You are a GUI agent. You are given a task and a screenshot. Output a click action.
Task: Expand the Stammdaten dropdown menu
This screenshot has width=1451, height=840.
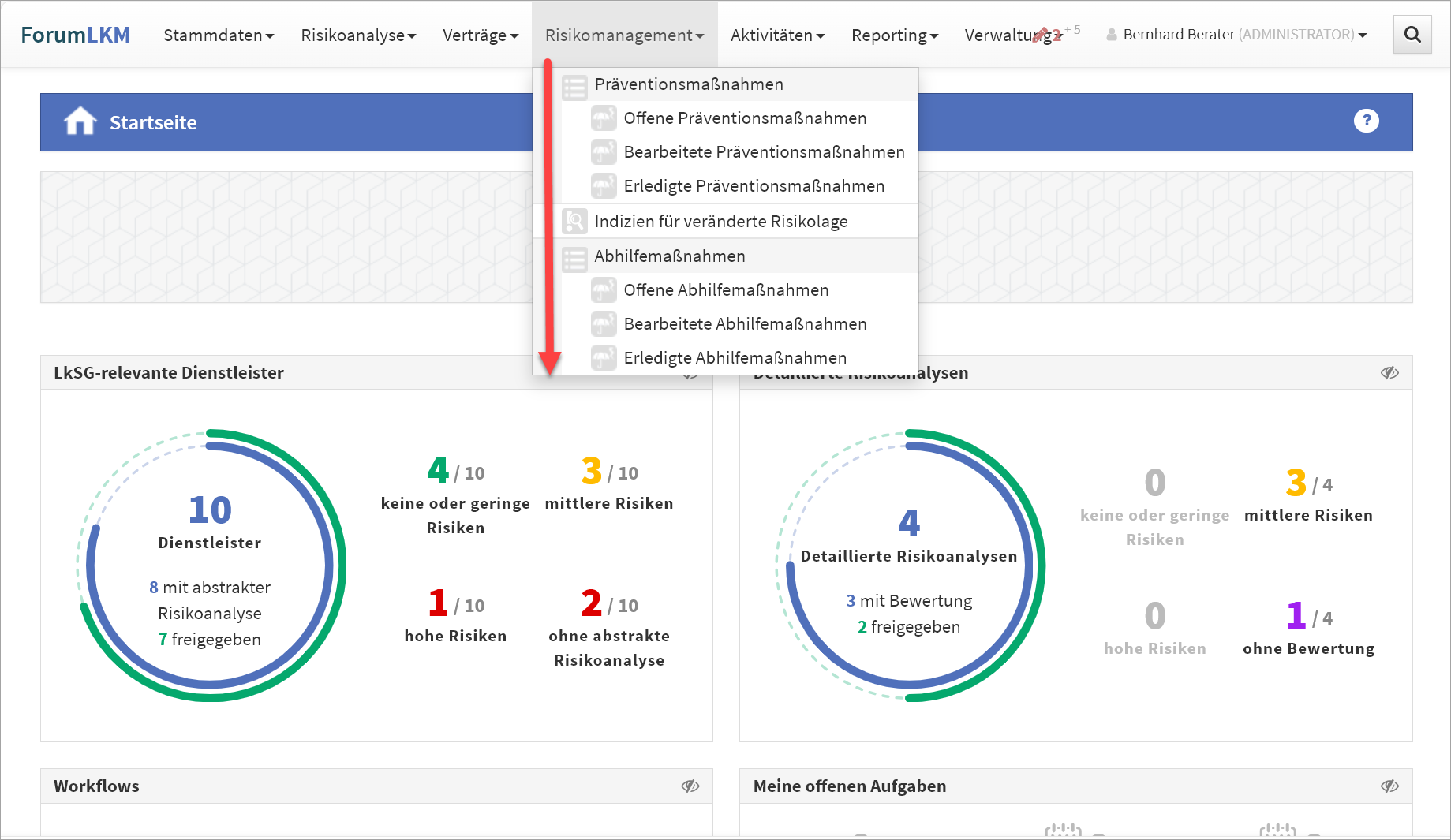click(219, 35)
